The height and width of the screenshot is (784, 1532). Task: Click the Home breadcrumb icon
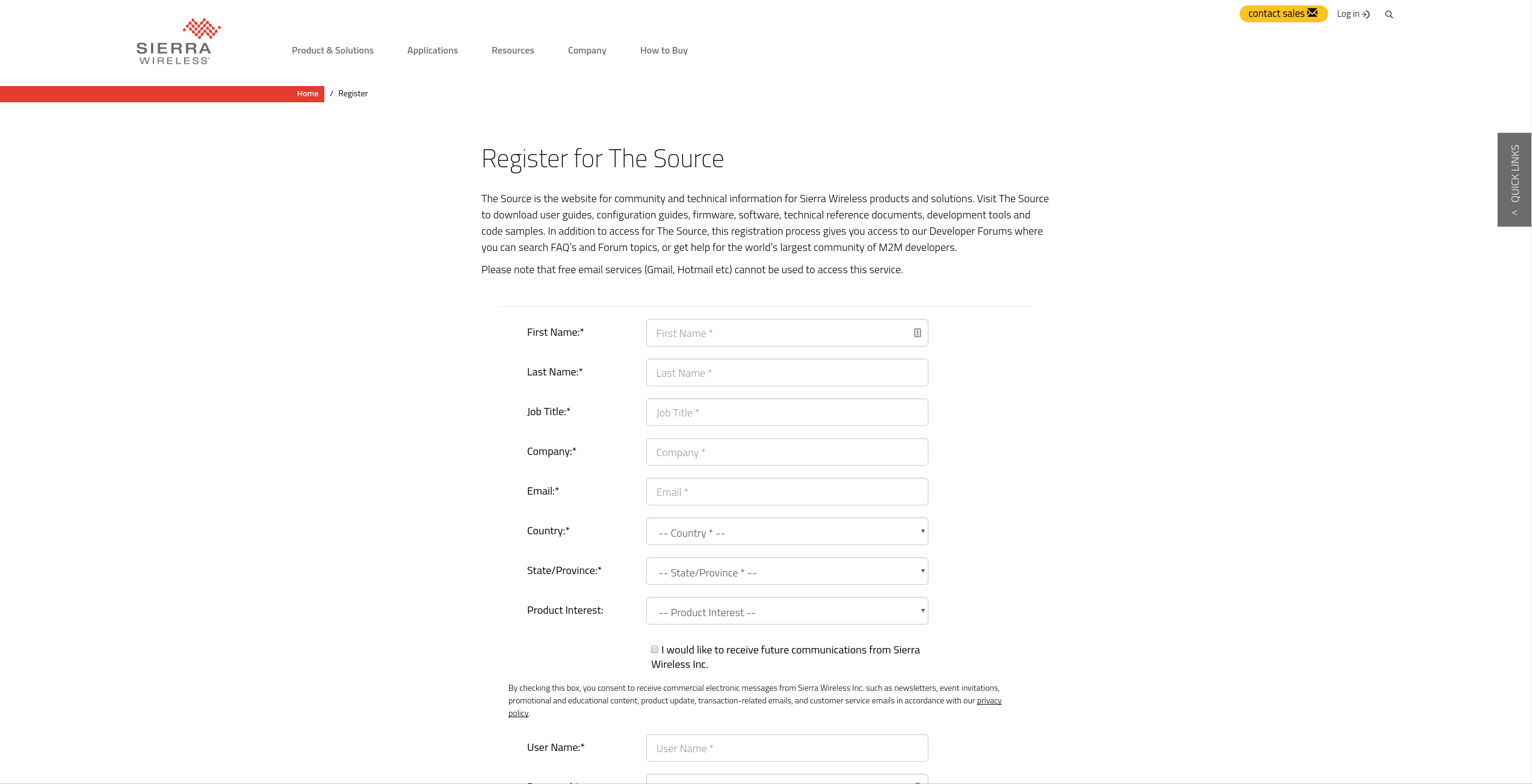pos(307,92)
